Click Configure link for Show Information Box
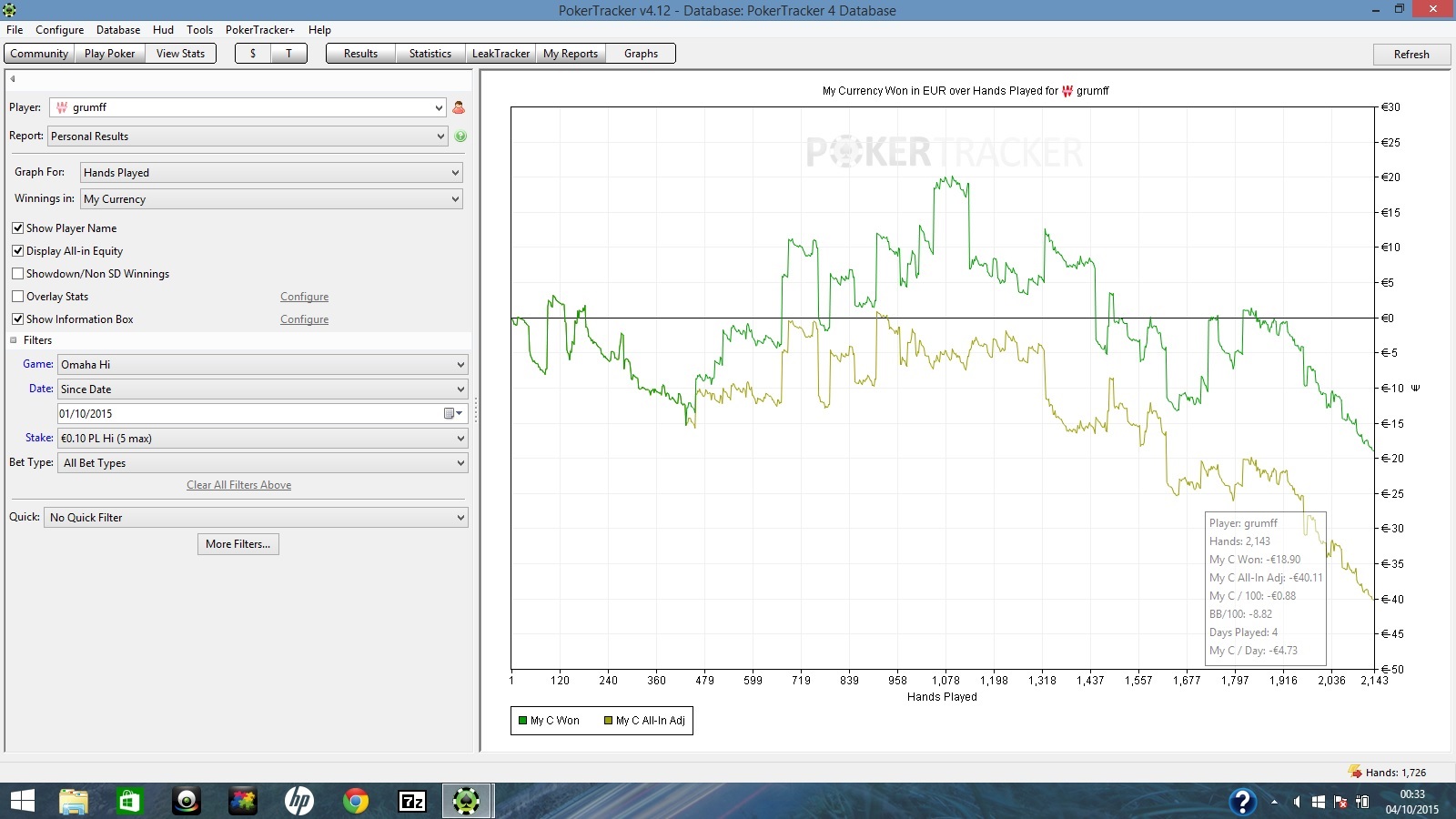The width and height of the screenshot is (1456, 819). point(304,319)
